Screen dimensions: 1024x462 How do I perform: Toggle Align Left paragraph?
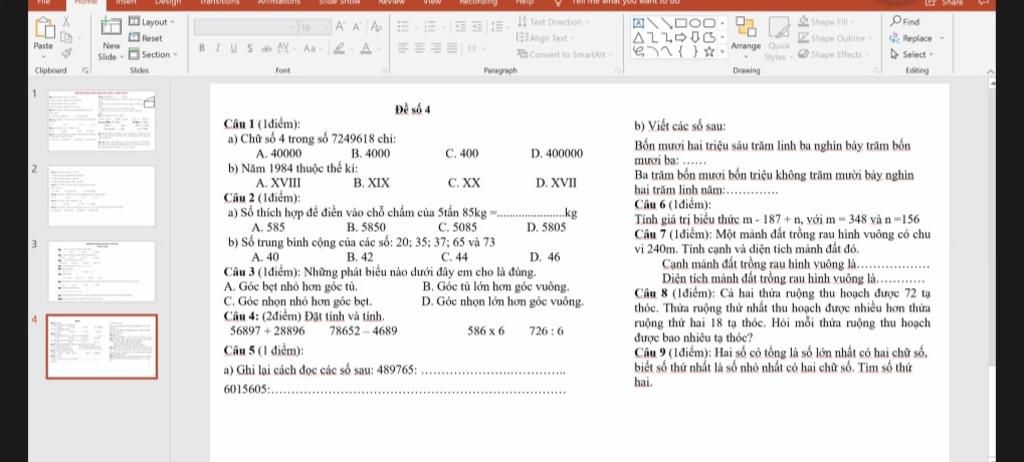(x=403, y=48)
